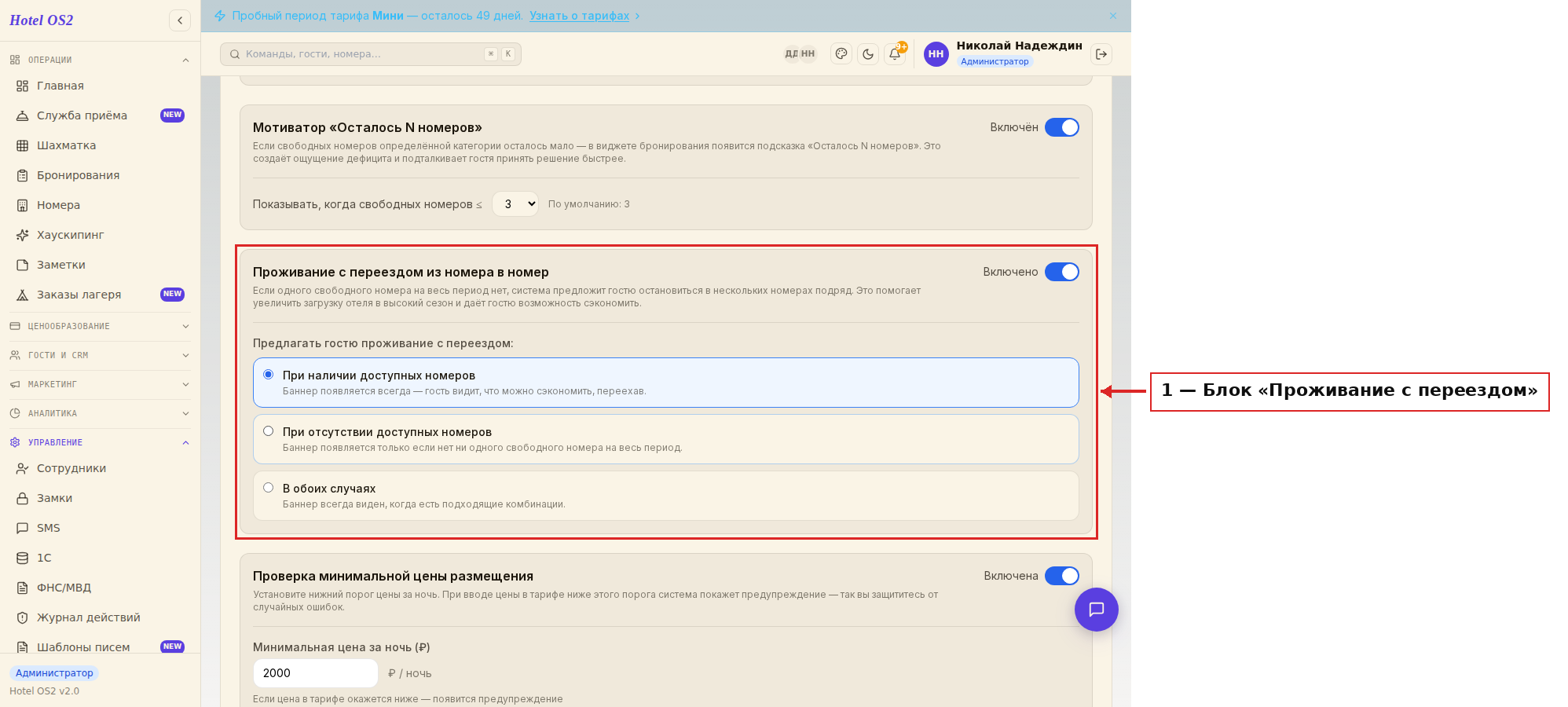
Task: Expand the ГОСТИ И CRM group
Action: click(100, 355)
